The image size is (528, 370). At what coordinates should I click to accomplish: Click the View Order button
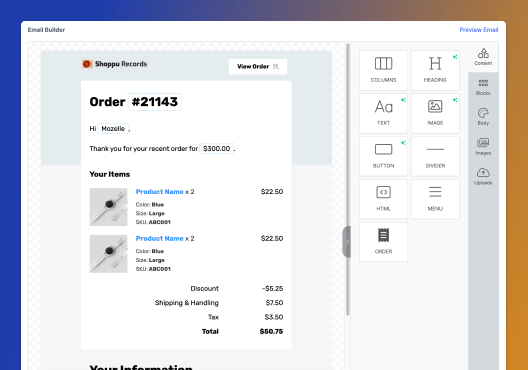click(x=258, y=66)
